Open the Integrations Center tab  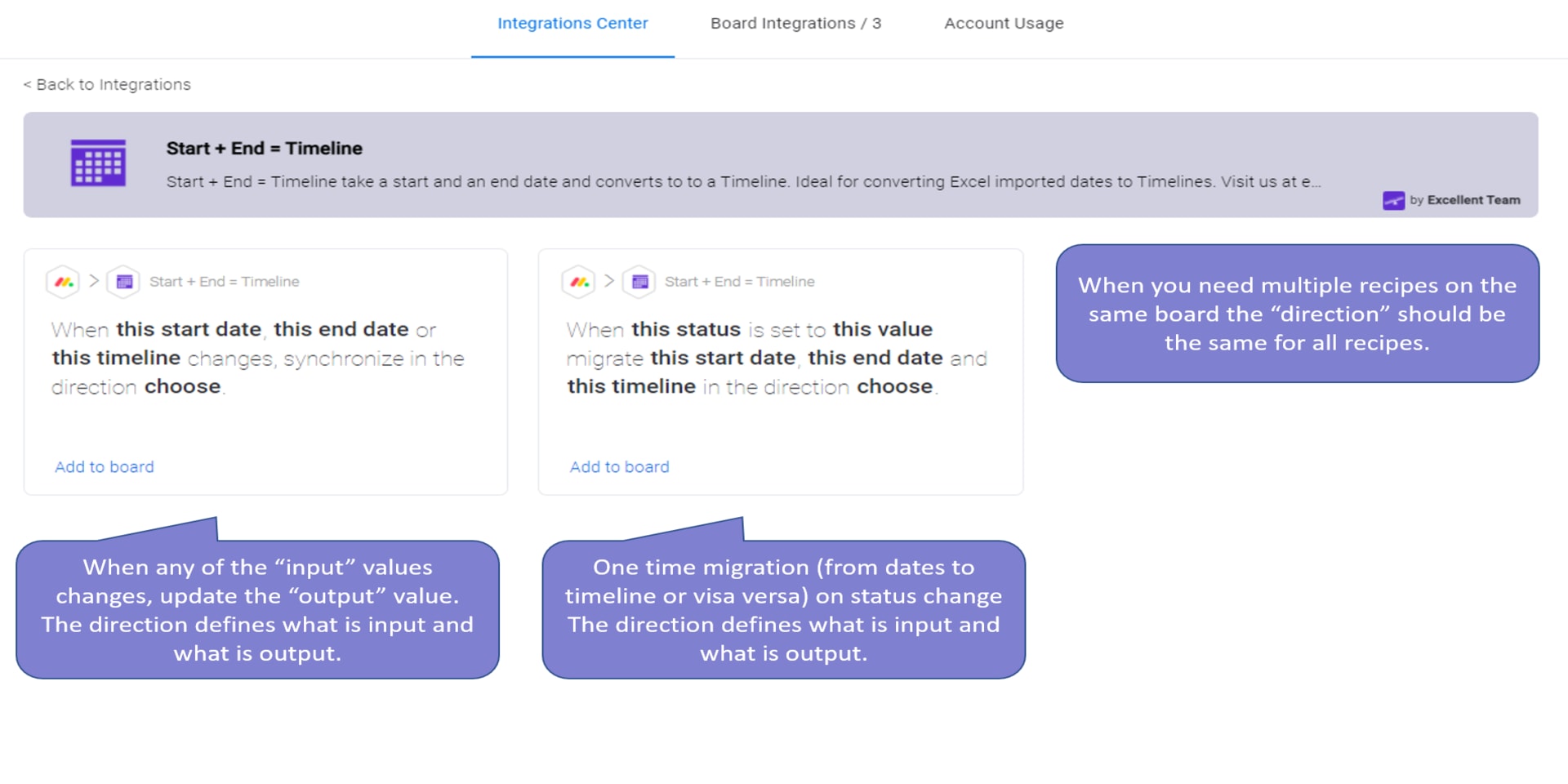pyautogui.click(x=572, y=24)
